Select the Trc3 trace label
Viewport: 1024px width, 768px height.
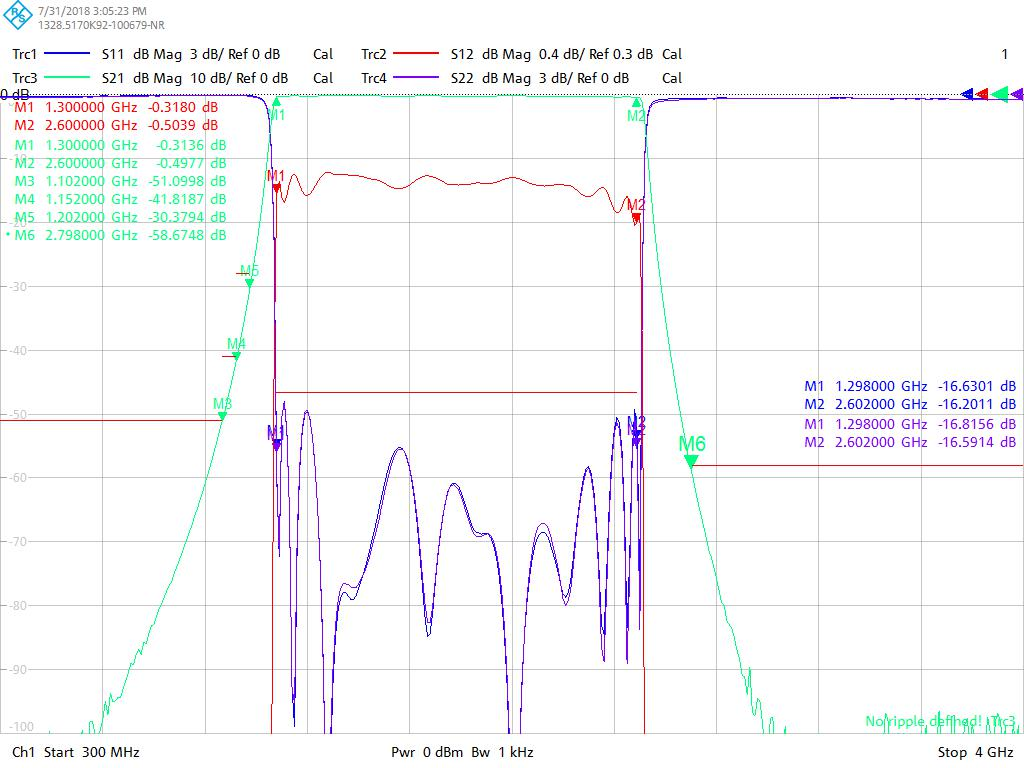click(25, 78)
